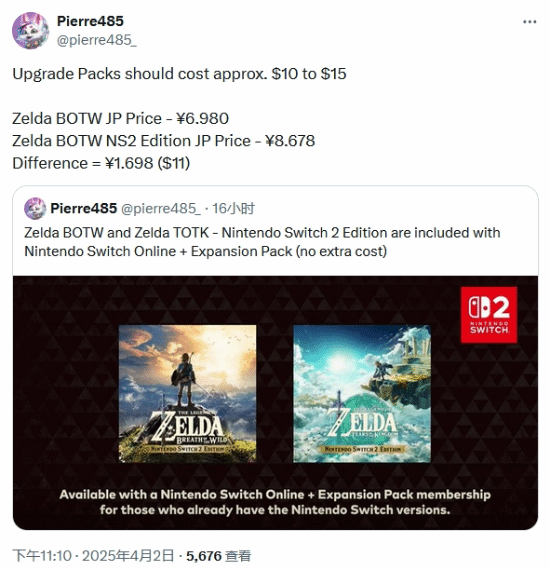This screenshot has height=570, width=550.
Task: Click the @pierre485_ handle under the name
Action: click(97, 40)
